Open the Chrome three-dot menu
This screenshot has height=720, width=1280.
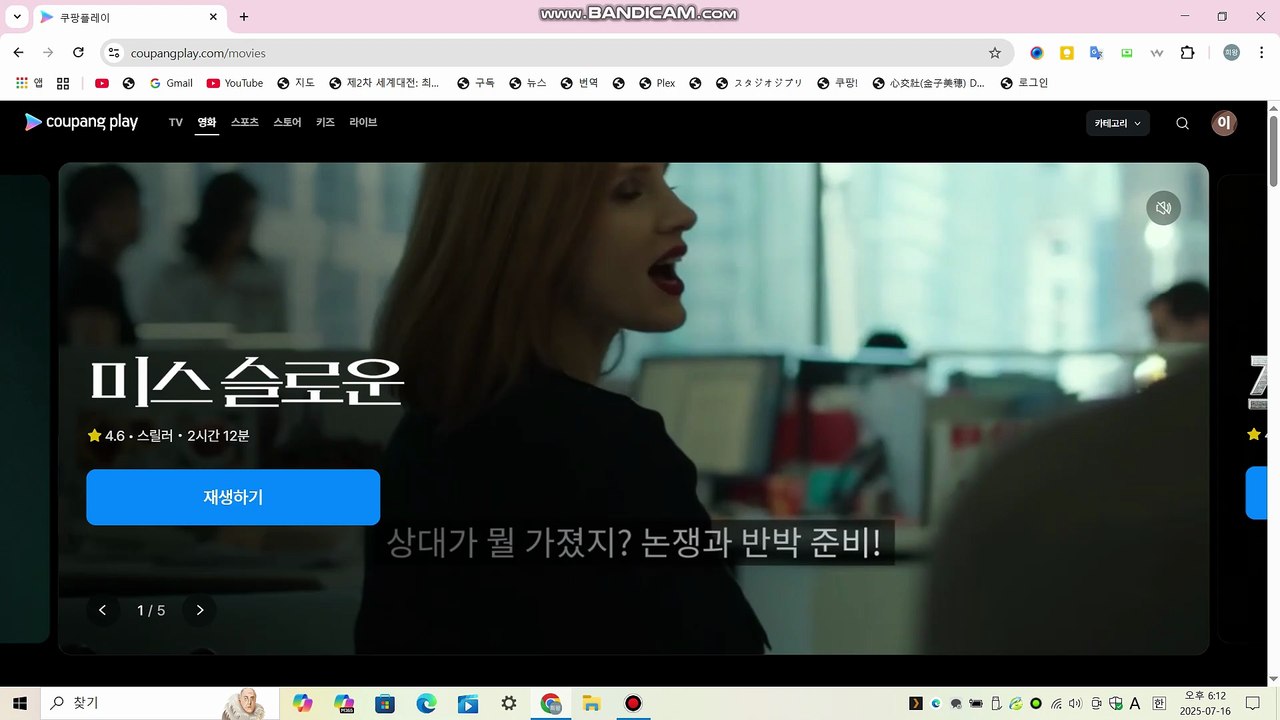tap(1261, 53)
